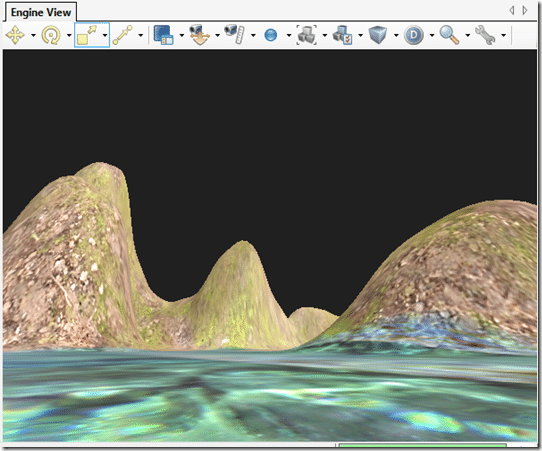Screen dimensions: 542x451
Task: Select the Move gizmo tool
Action: pyautogui.click(x=15, y=35)
